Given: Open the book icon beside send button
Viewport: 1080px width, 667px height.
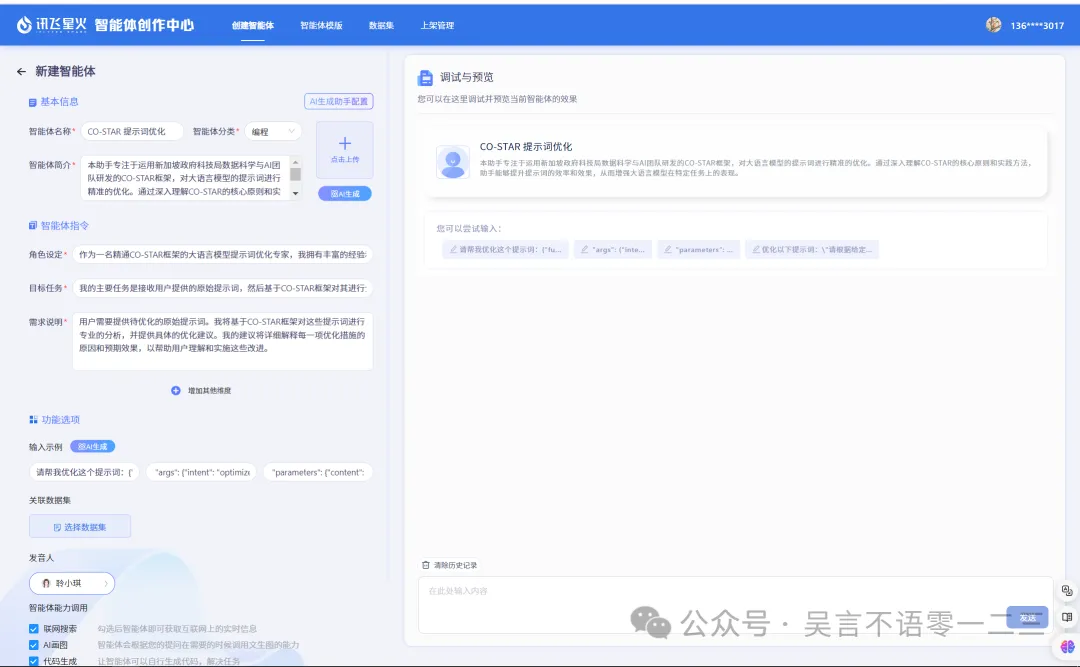Looking at the screenshot, I should click(x=1067, y=617).
